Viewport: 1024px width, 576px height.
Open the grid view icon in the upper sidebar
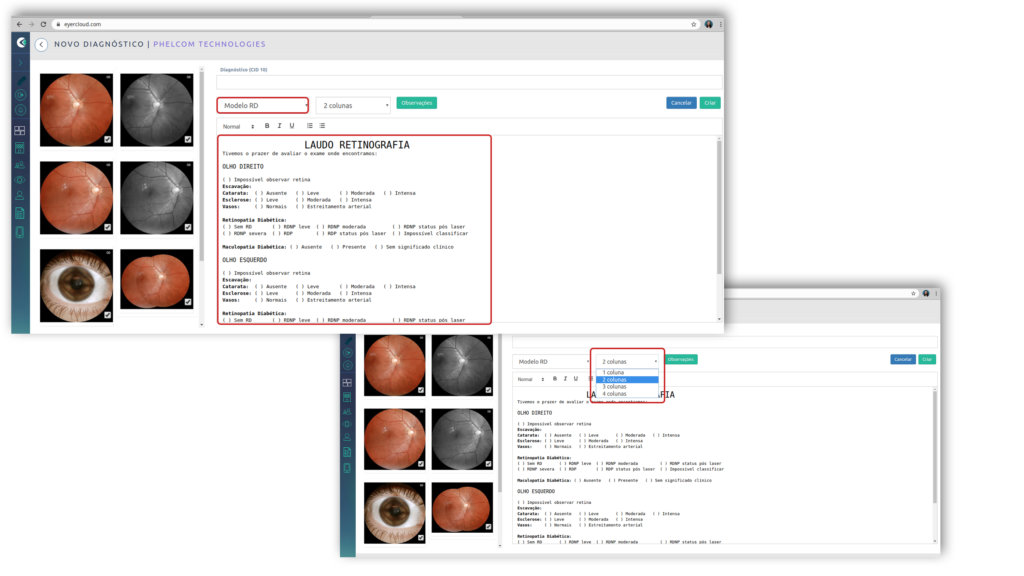pyautogui.click(x=20, y=131)
